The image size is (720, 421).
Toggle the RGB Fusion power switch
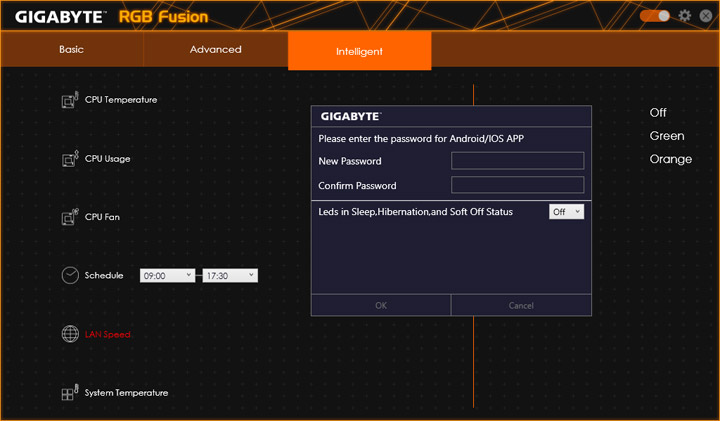pyautogui.click(x=655, y=16)
